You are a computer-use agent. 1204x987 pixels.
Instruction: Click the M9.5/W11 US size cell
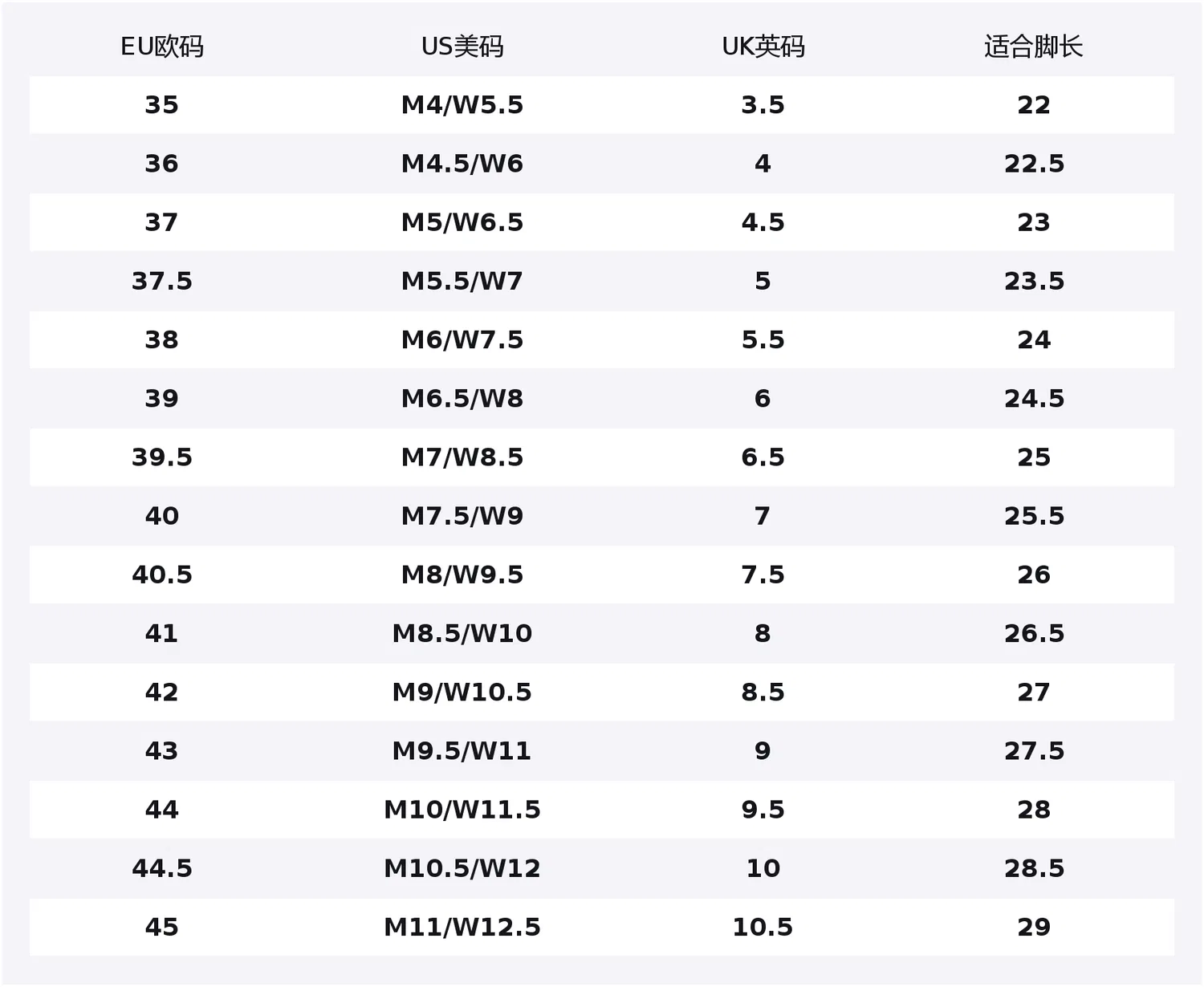462,750
